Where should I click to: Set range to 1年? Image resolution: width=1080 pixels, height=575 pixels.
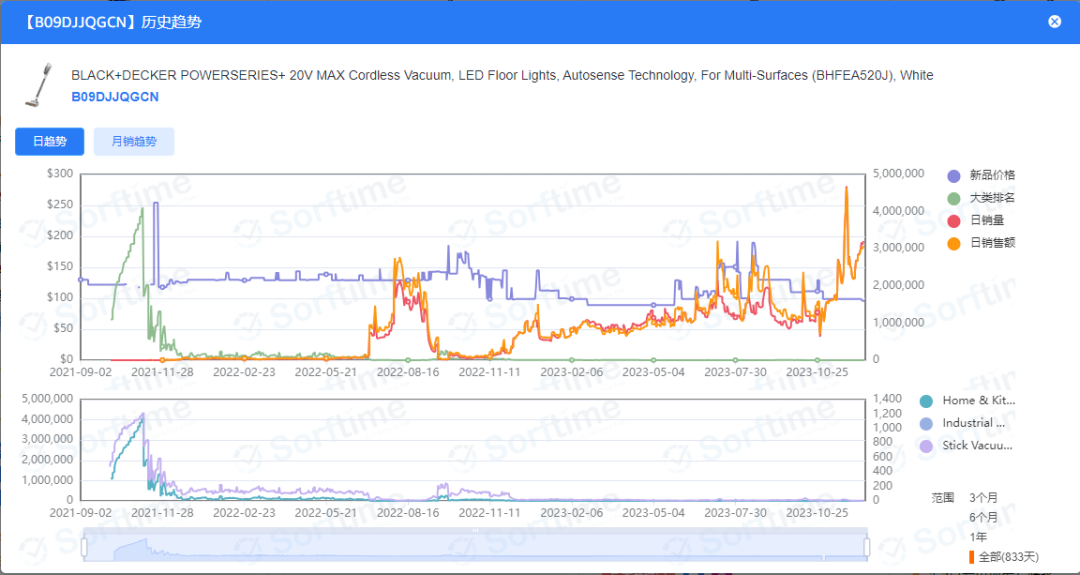click(977, 537)
